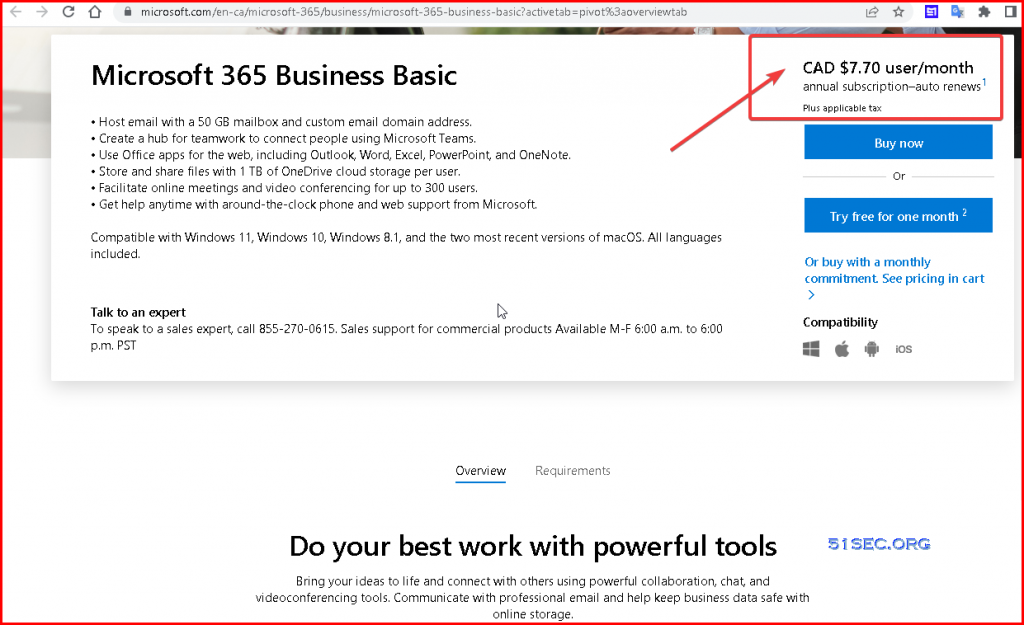This screenshot has width=1024, height=625.
Task: Switch to the Requirements tab
Action: (573, 470)
